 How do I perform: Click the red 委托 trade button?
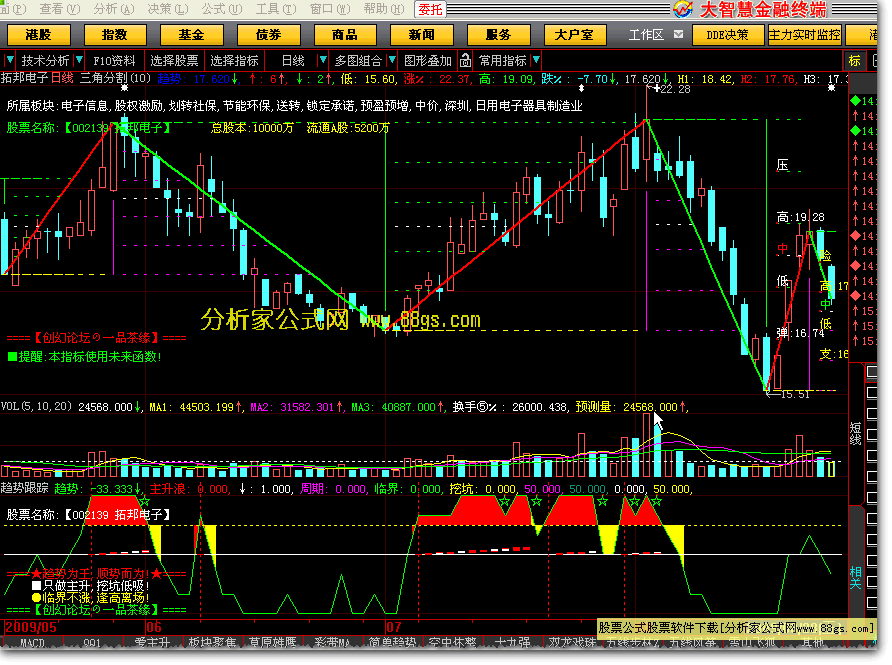[430, 9]
